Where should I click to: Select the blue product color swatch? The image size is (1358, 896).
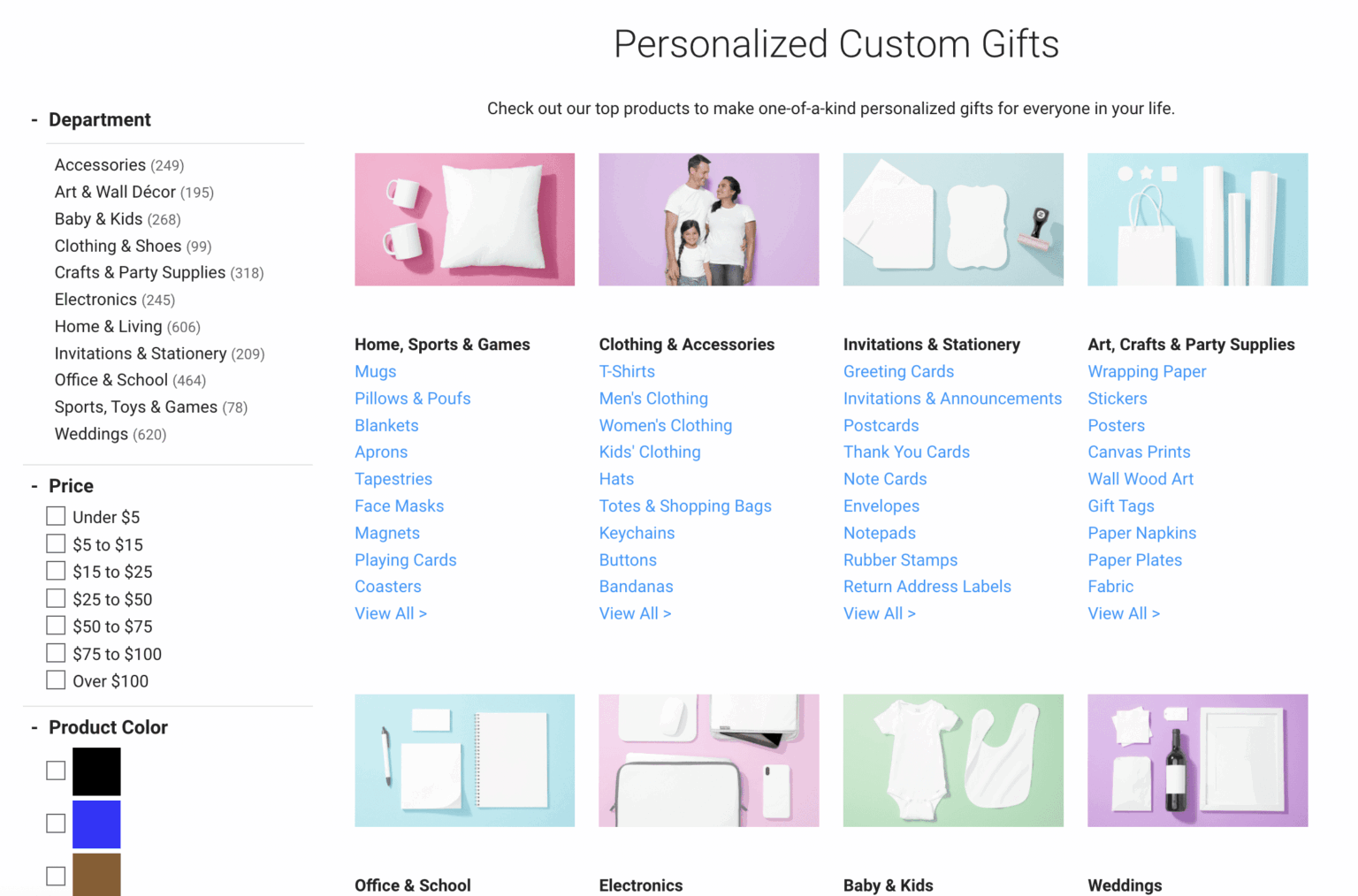coord(96,824)
